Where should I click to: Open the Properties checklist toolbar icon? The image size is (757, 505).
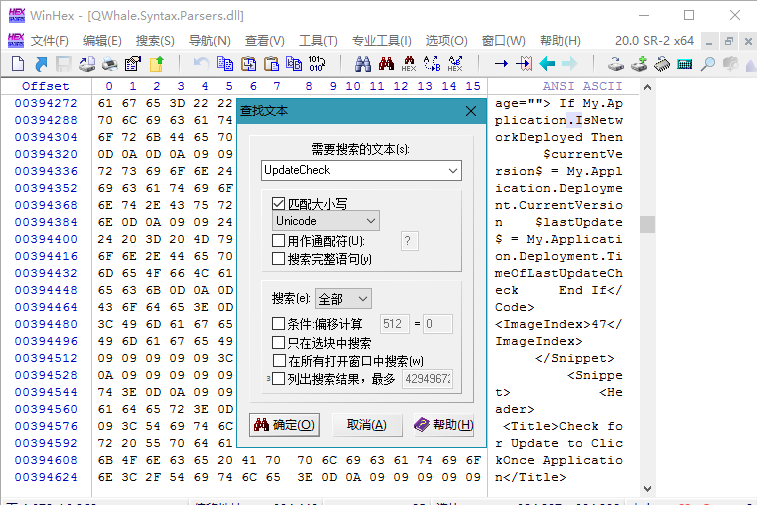133,63
